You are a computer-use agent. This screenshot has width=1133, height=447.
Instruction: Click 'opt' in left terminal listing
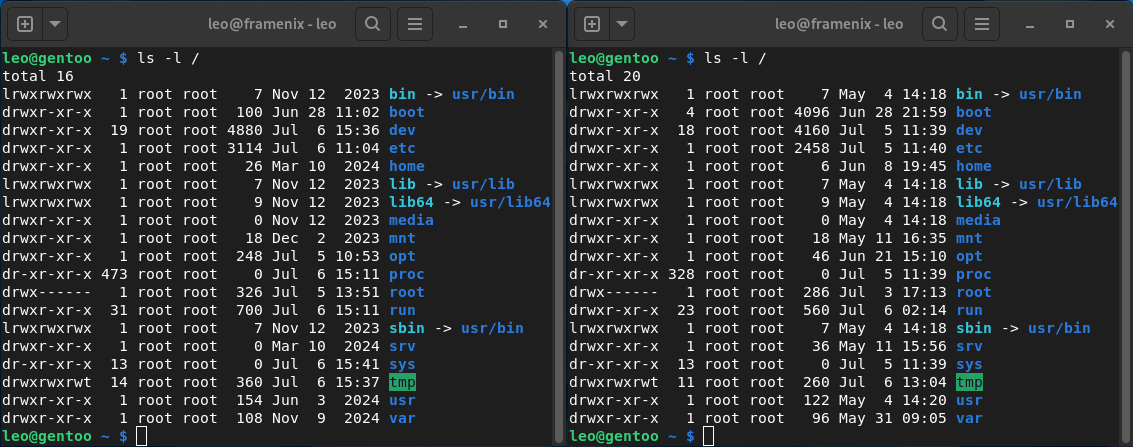coord(402,256)
